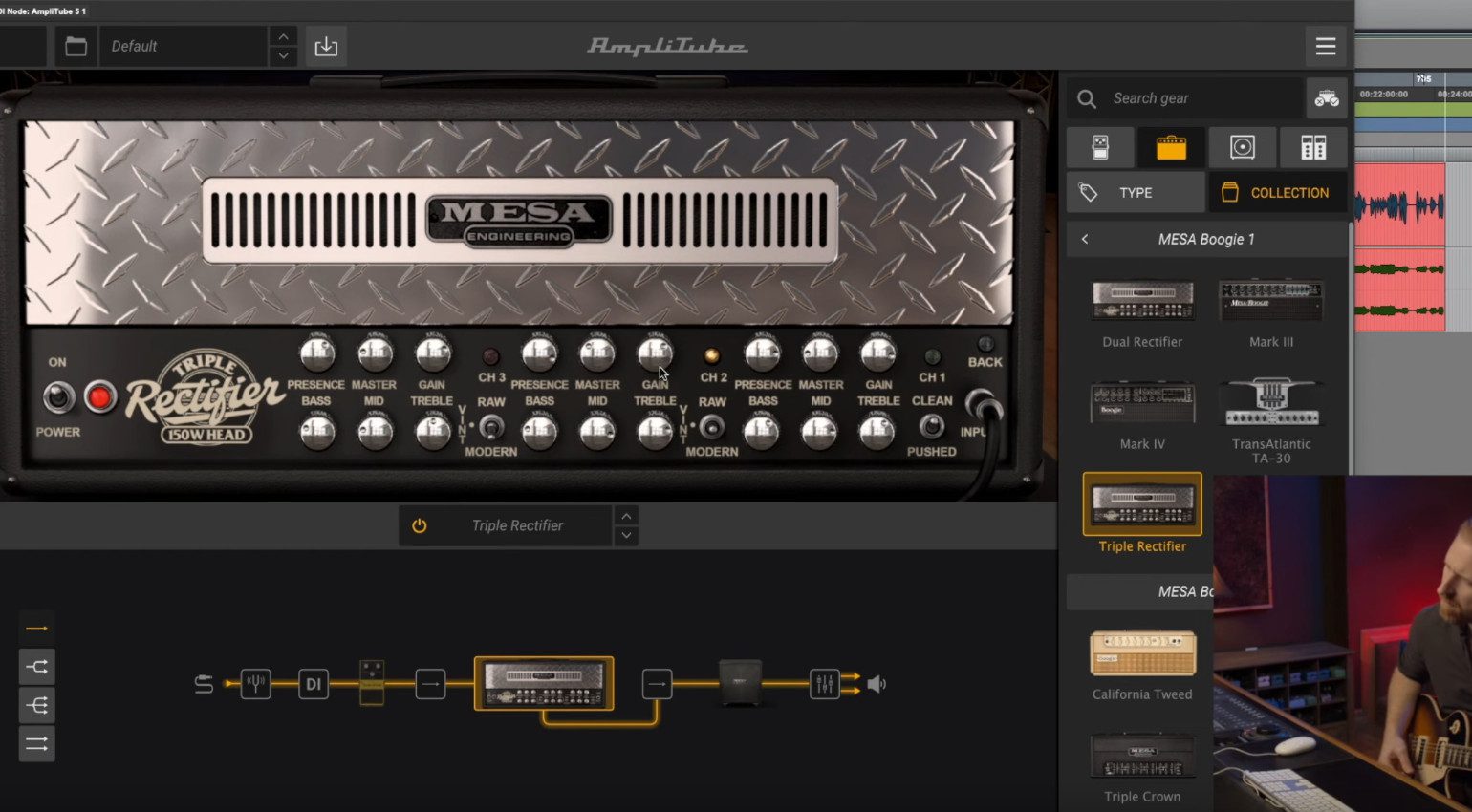The height and width of the screenshot is (812, 1472).
Task: Select the amplifier gear filter icon
Action: [1171, 147]
